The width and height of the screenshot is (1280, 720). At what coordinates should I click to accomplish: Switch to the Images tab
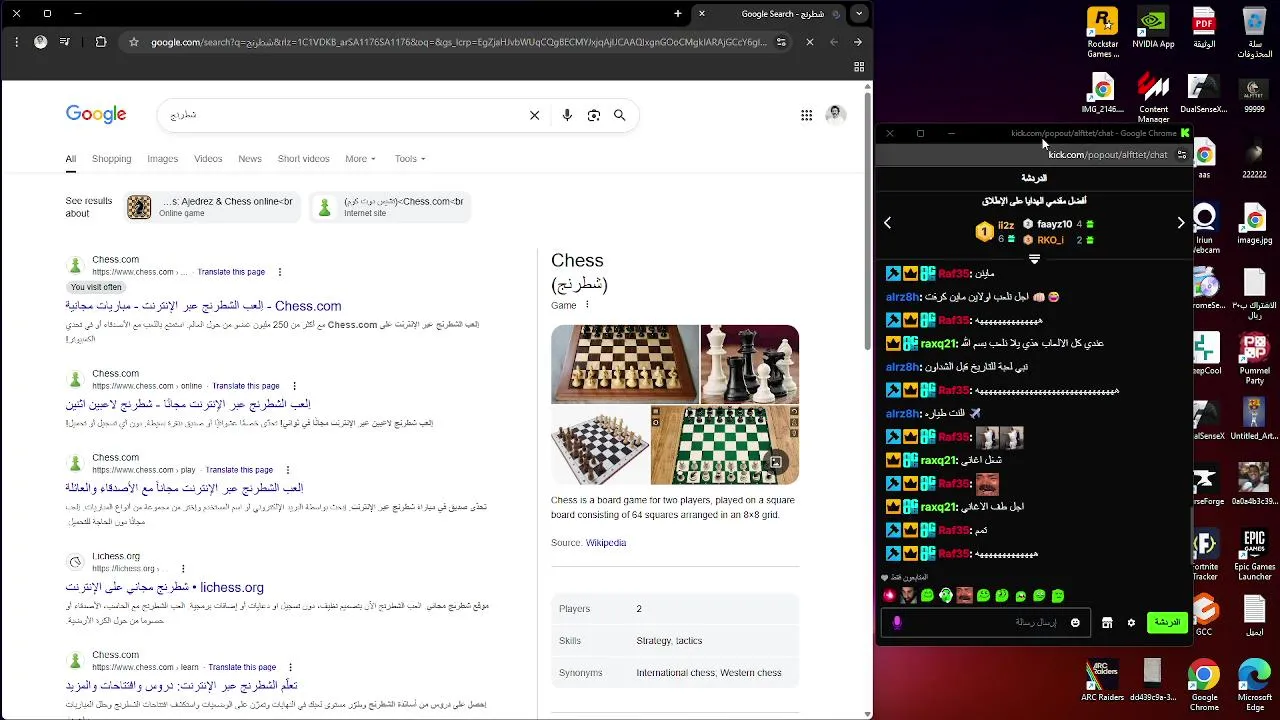pyautogui.click(x=162, y=159)
